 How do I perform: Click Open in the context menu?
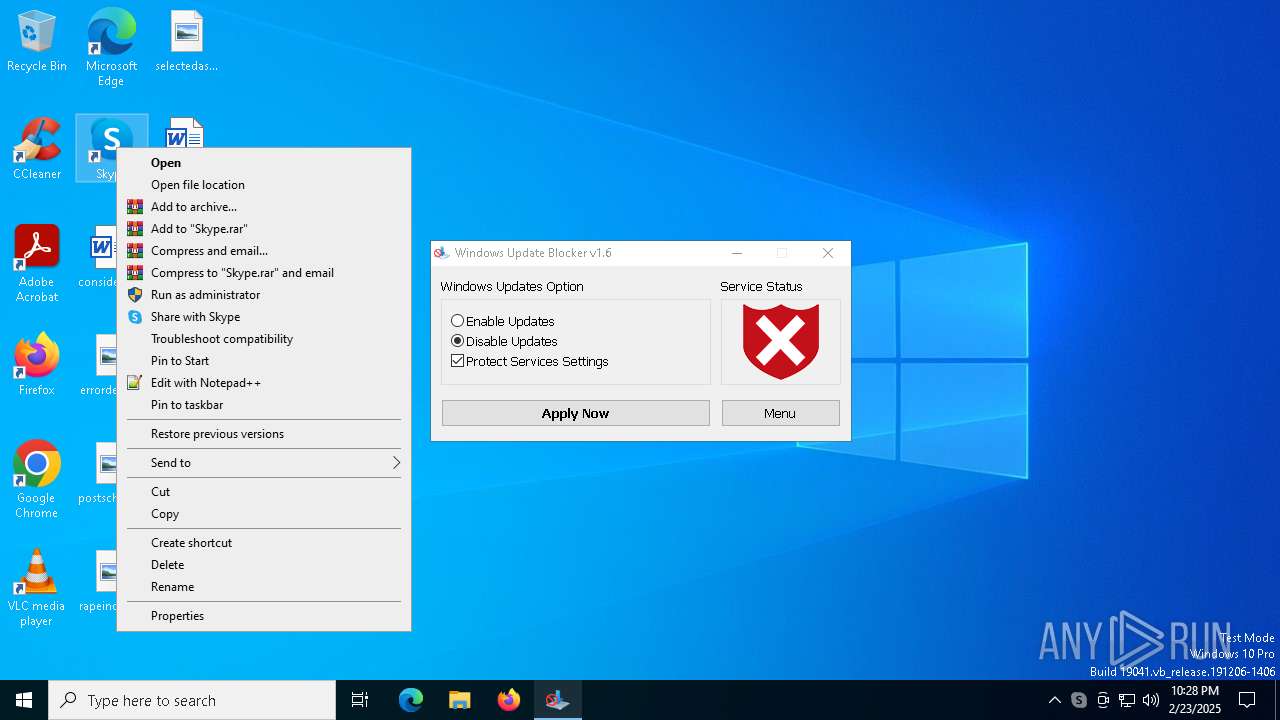(x=264, y=163)
